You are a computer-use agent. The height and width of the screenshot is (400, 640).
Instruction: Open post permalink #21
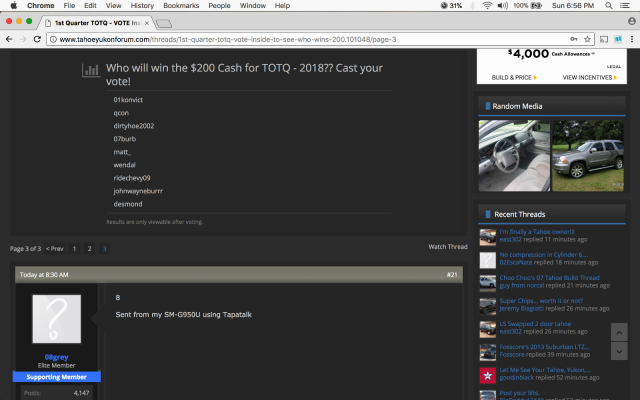[452, 275]
